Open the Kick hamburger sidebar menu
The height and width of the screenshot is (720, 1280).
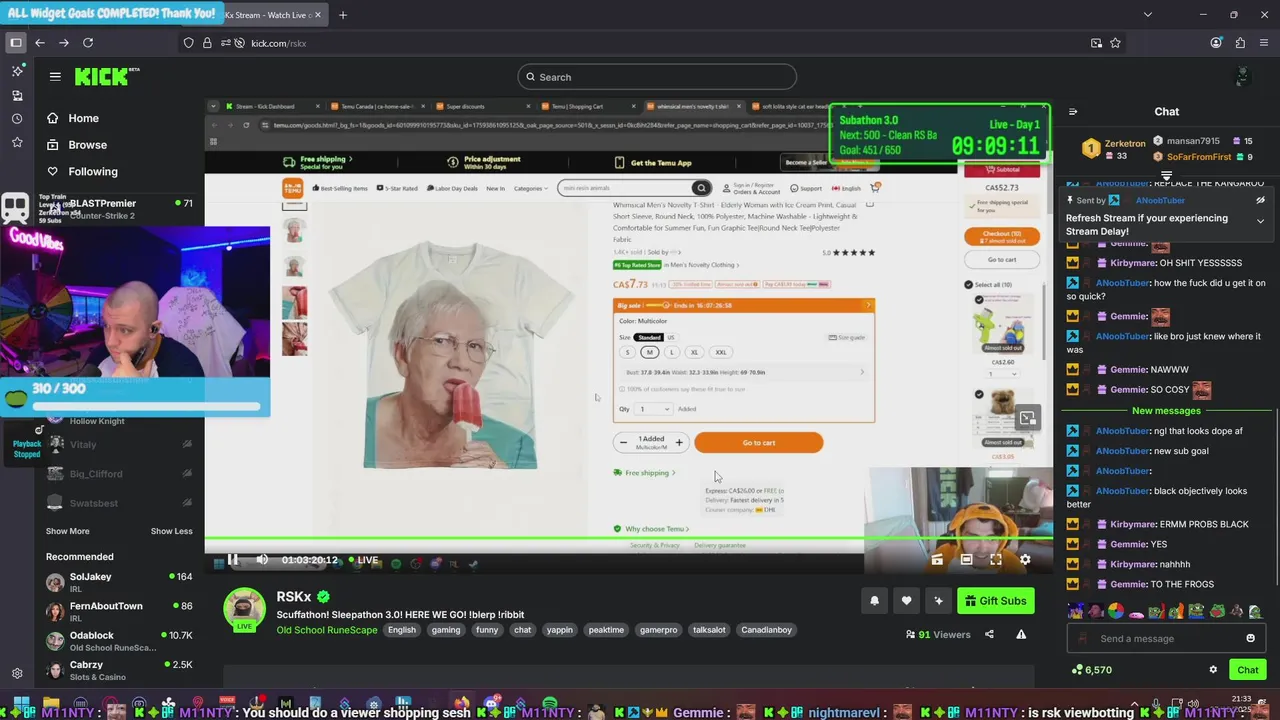(x=55, y=76)
